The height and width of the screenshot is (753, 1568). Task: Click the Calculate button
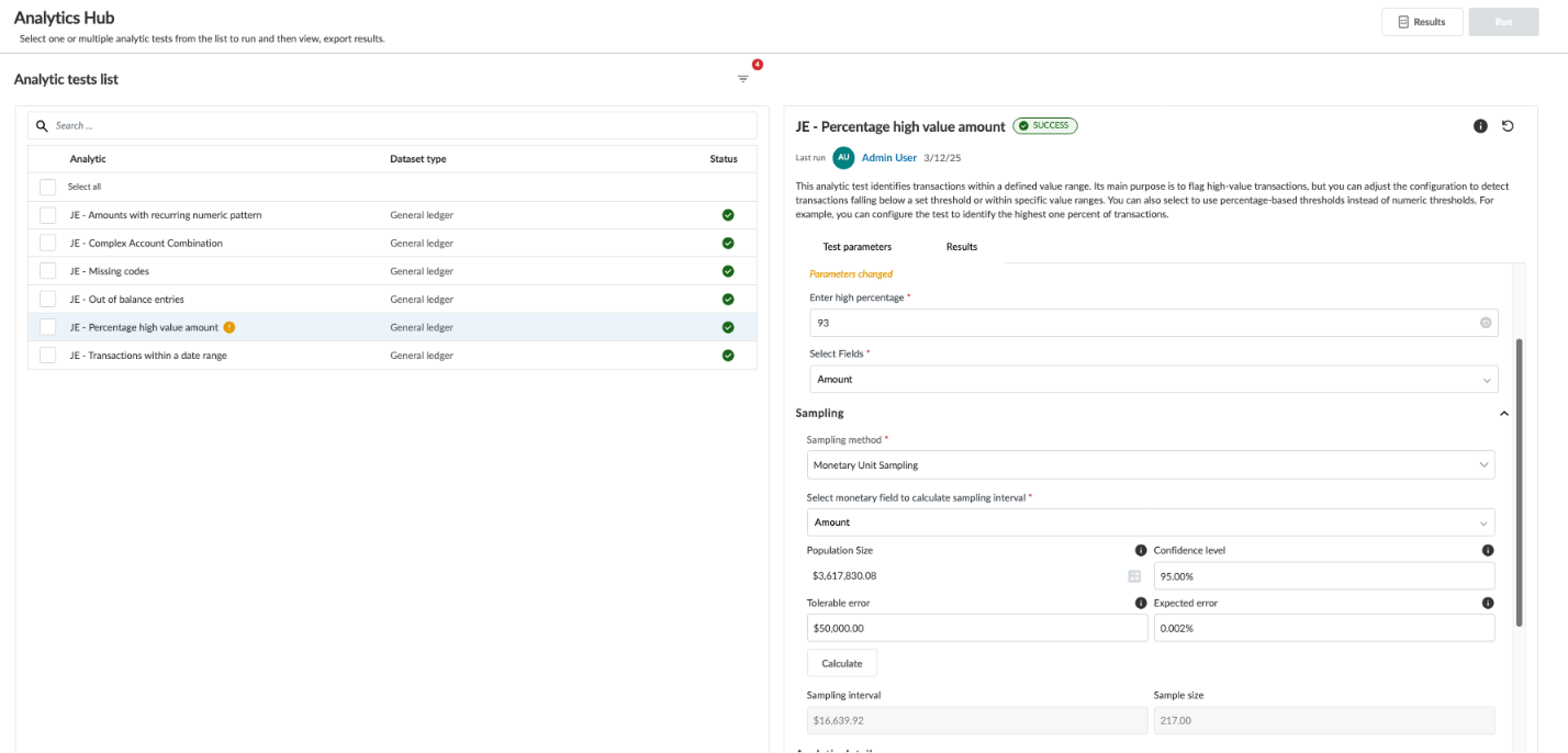[x=841, y=663]
